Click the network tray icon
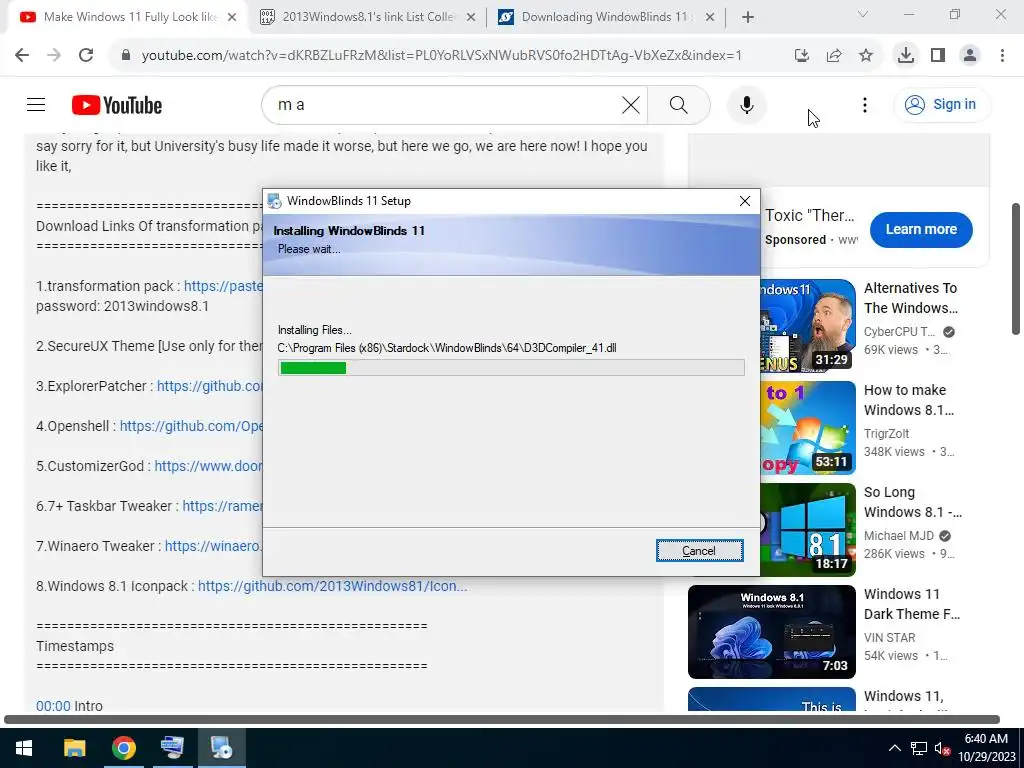This screenshot has width=1024, height=768. point(919,748)
